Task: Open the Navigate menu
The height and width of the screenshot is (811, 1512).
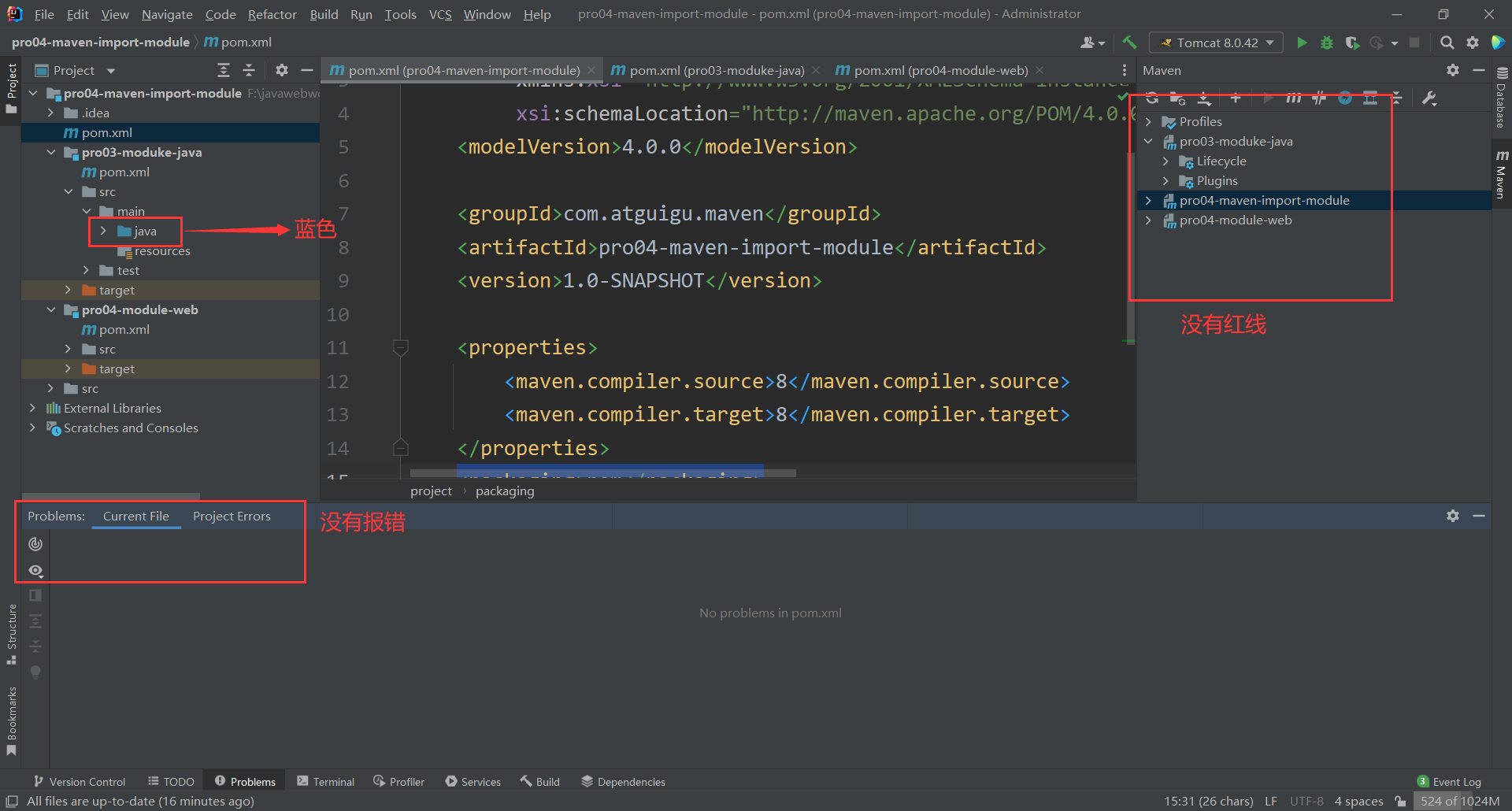Action: [167, 14]
